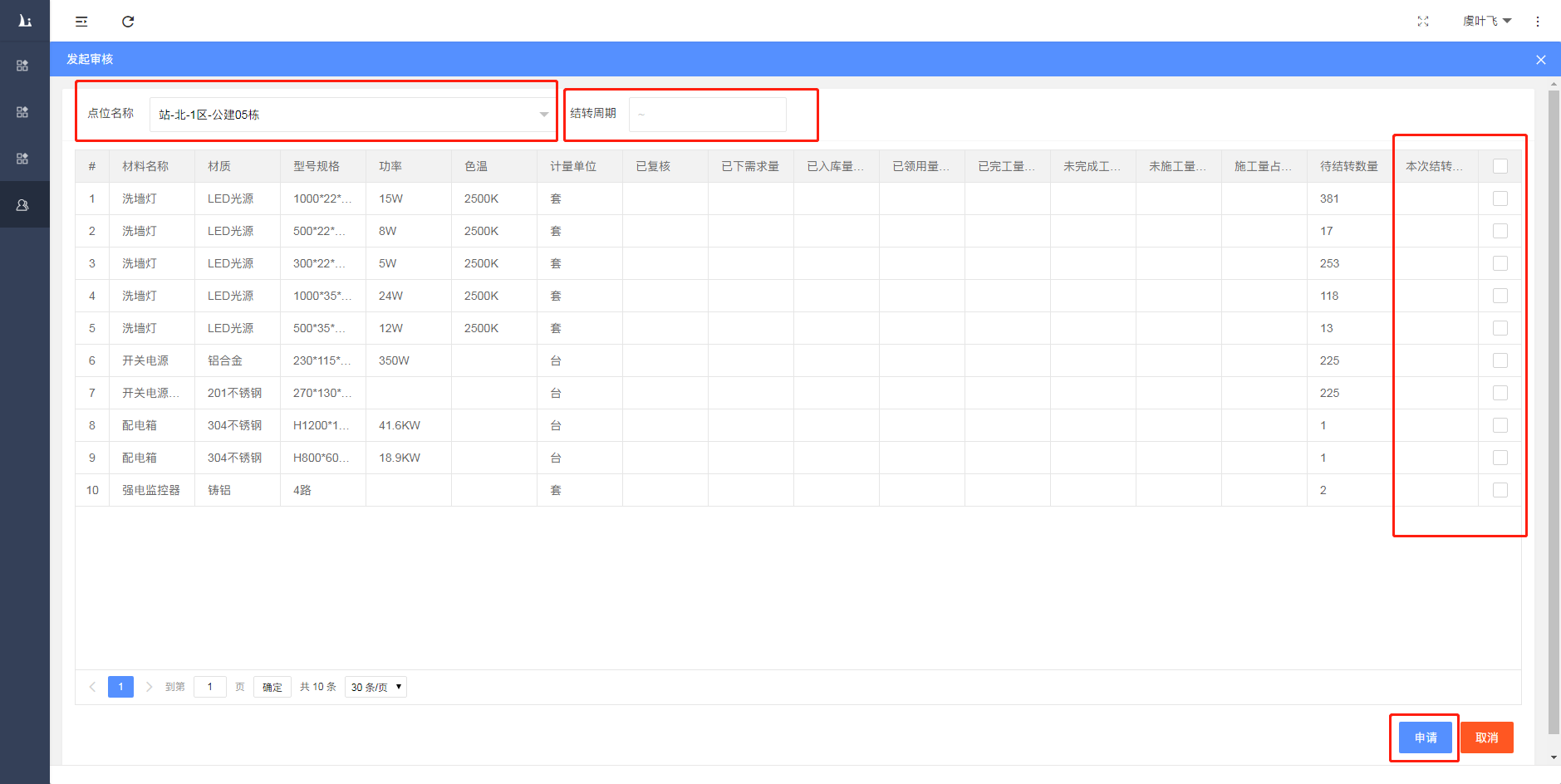The image size is (1561, 784).
Task: Click the 申请 submit button
Action: pos(1426,737)
